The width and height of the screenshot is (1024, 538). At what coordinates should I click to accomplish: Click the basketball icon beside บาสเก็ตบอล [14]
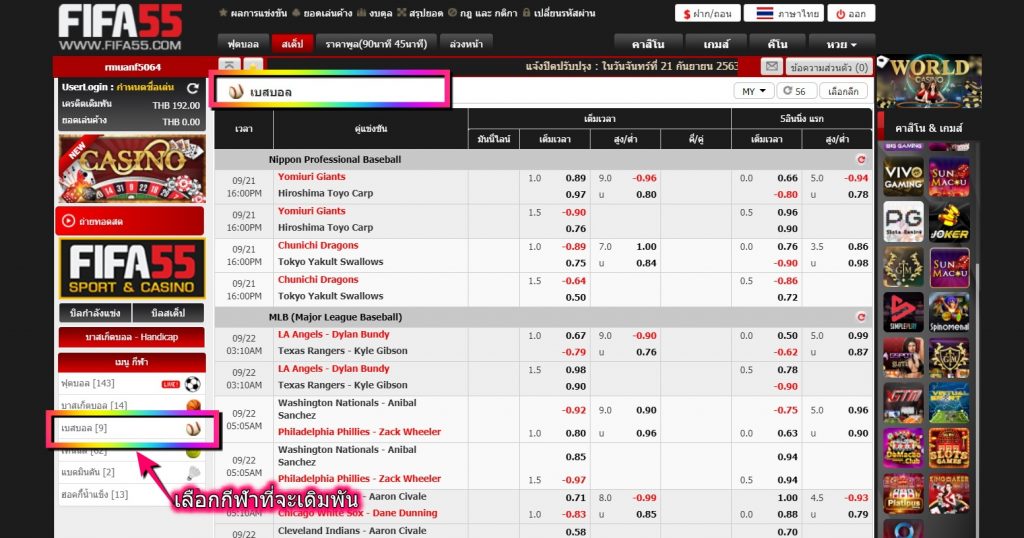click(x=193, y=405)
